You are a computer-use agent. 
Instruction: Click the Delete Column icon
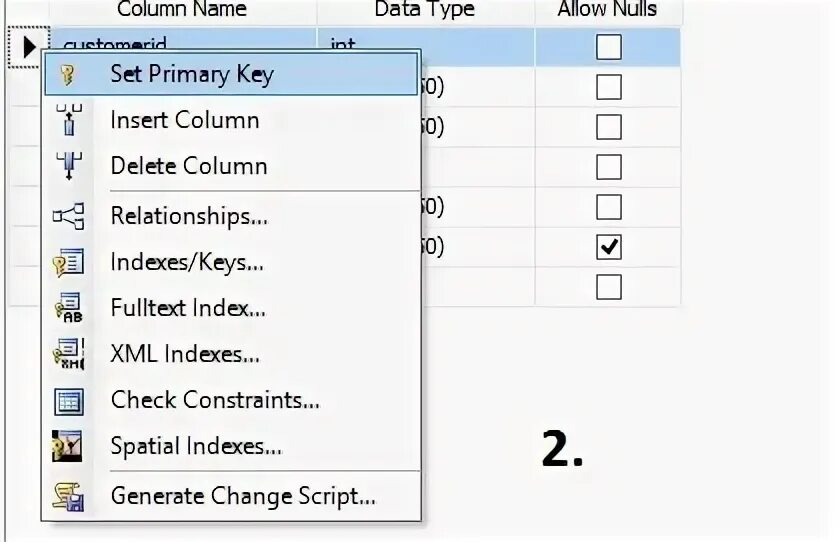pyautogui.click(x=69, y=165)
